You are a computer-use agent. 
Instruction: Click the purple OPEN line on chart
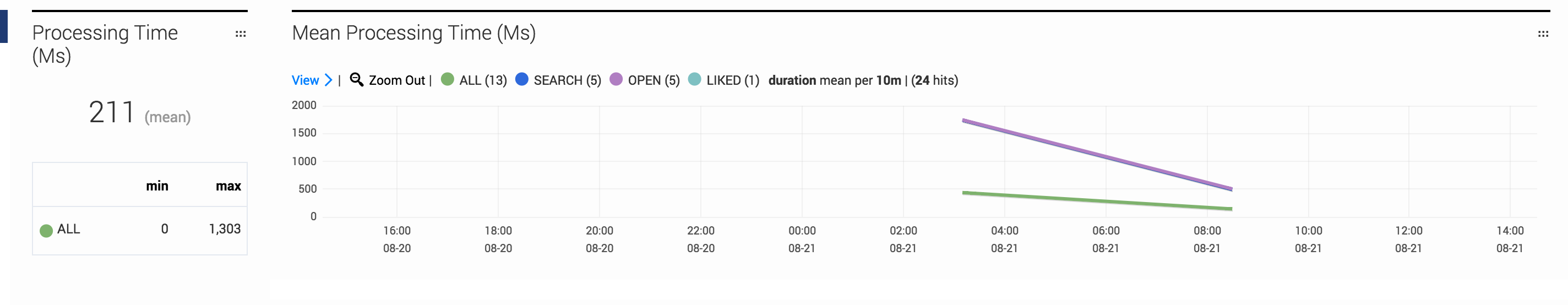point(1097,155)
